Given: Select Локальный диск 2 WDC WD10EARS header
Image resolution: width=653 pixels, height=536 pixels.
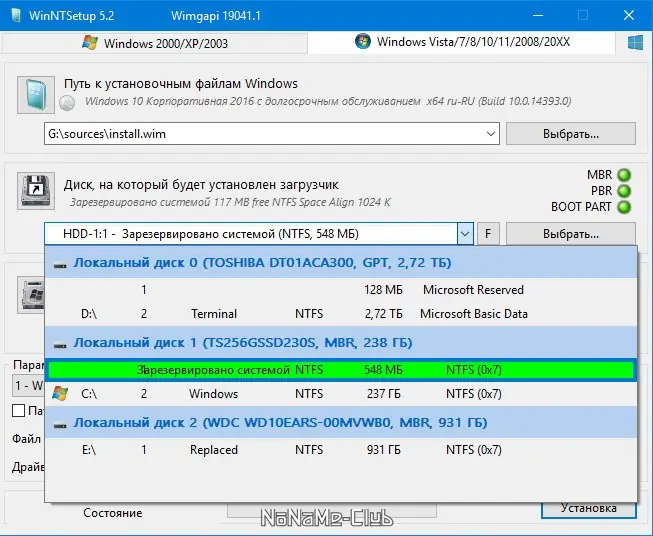Looking at the screenshot, I should [341, 423].
